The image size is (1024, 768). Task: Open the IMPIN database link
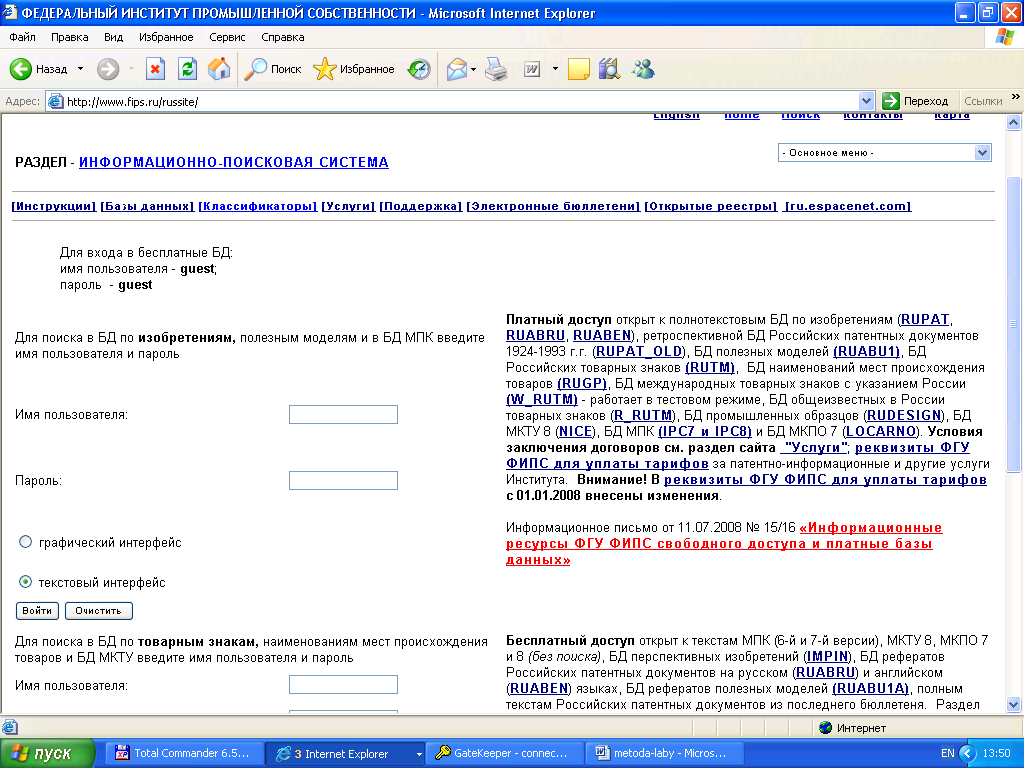(x=827, y=656)
